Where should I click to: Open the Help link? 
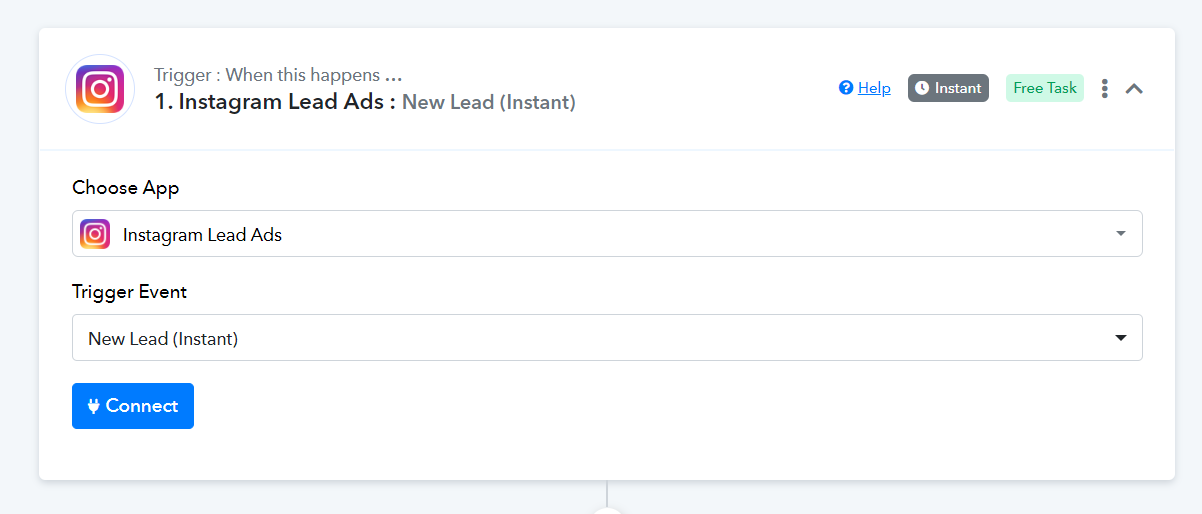[x=874, y=88]
